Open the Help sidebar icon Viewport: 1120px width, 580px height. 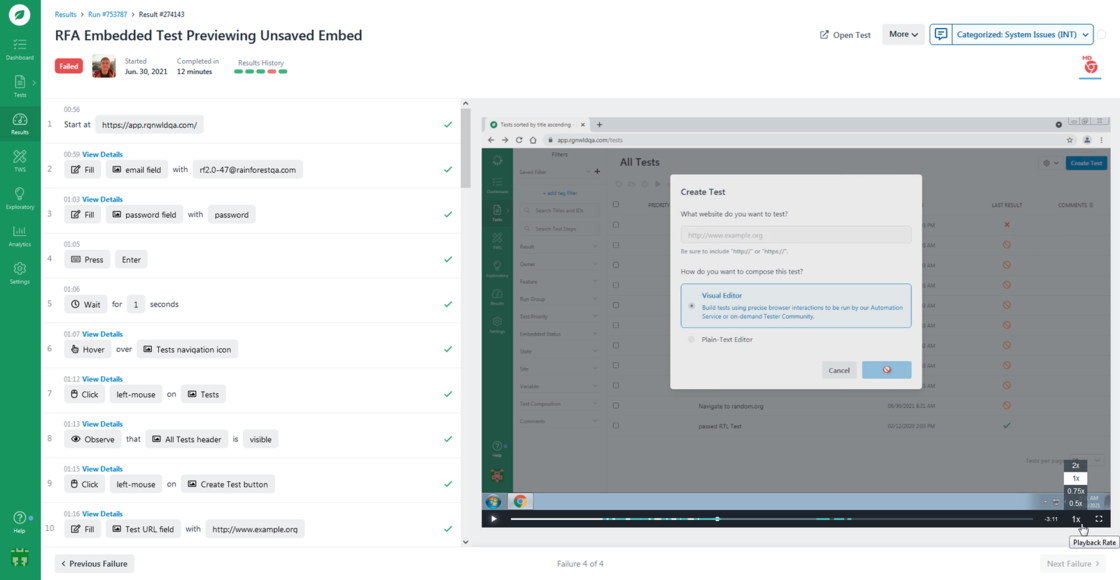[20, 521]
